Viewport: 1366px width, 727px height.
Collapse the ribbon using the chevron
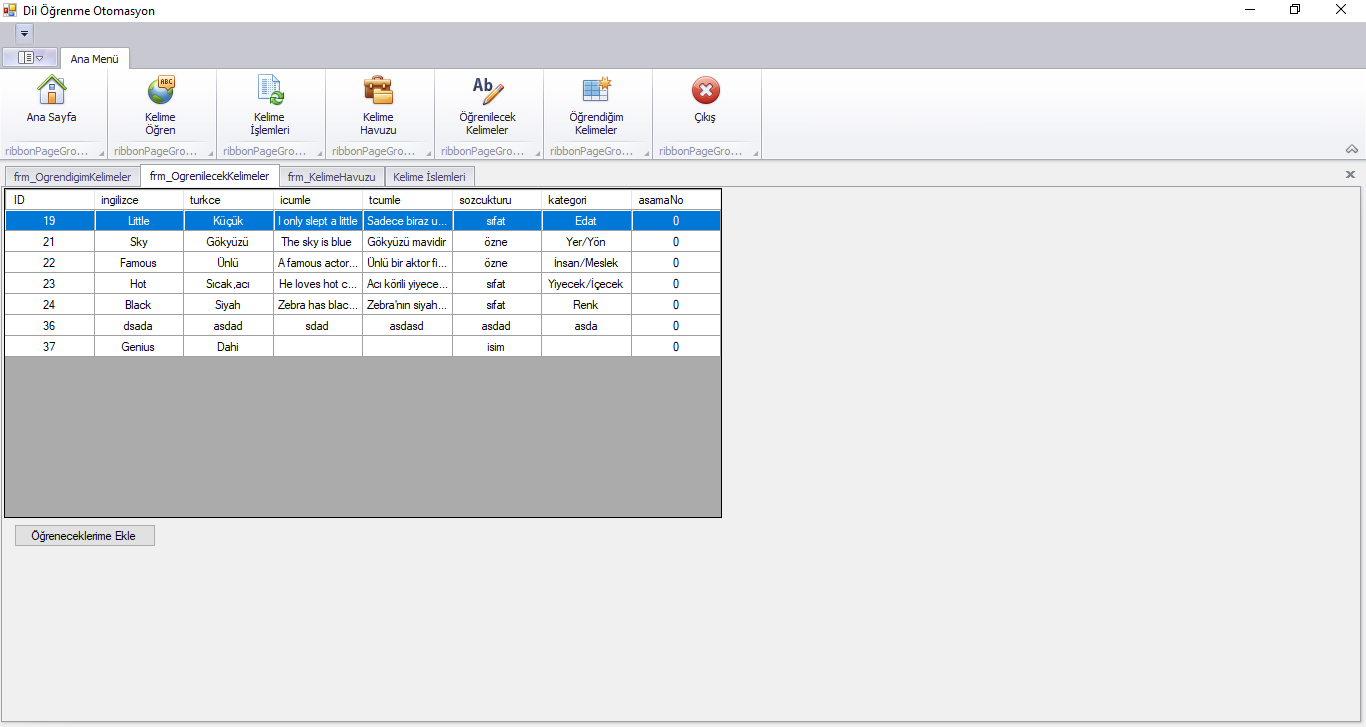tap(1352, 150)
